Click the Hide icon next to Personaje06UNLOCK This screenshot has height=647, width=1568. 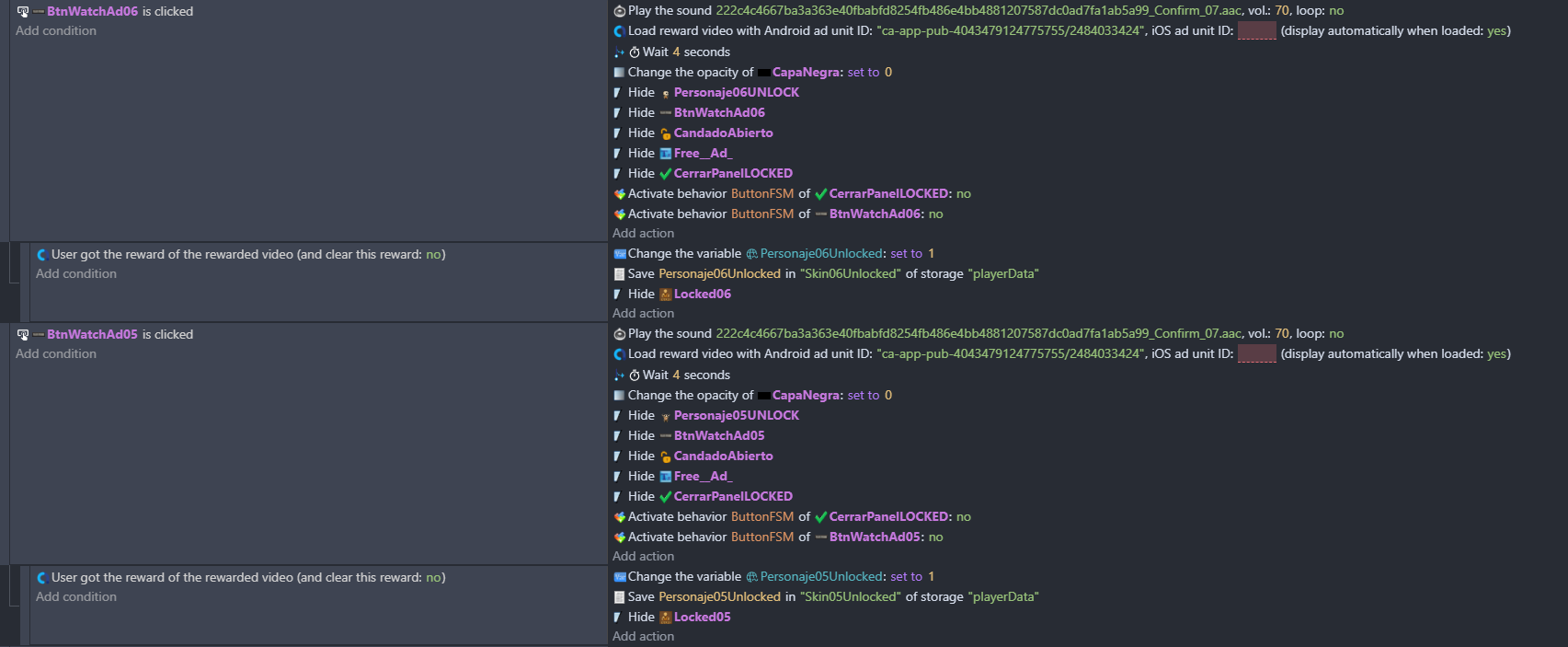618,93
